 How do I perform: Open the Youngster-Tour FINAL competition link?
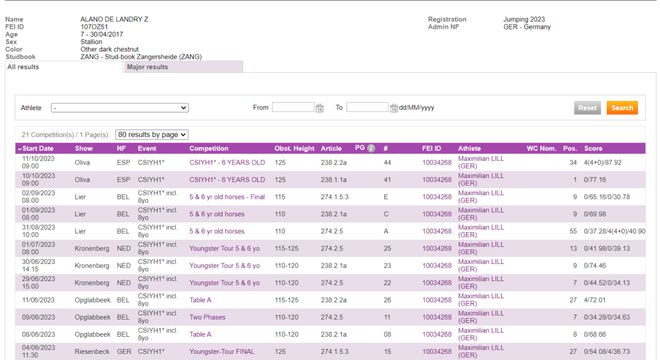tap(221, 352)
